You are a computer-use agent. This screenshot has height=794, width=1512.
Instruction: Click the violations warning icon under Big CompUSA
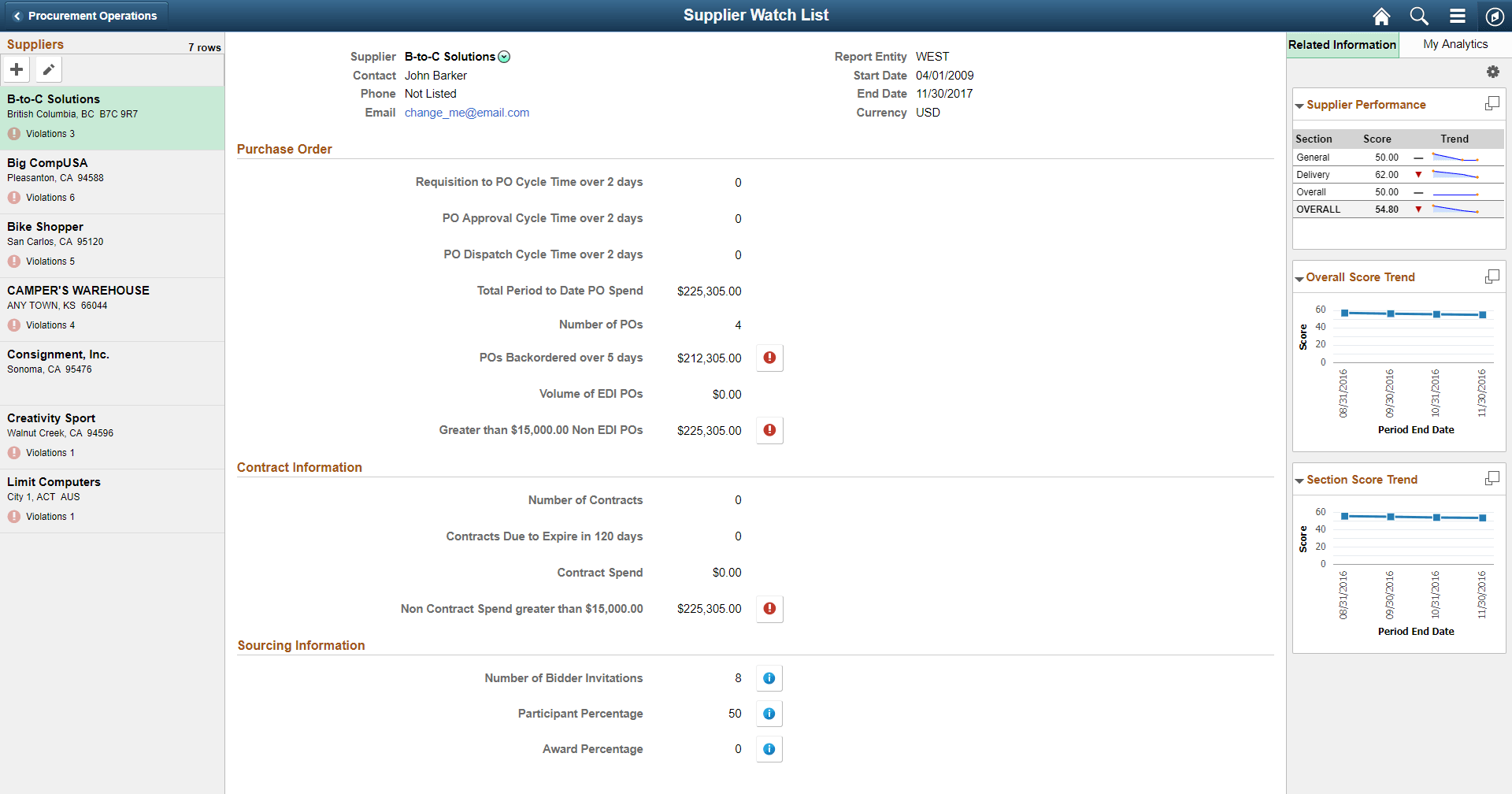coord(13,197)
